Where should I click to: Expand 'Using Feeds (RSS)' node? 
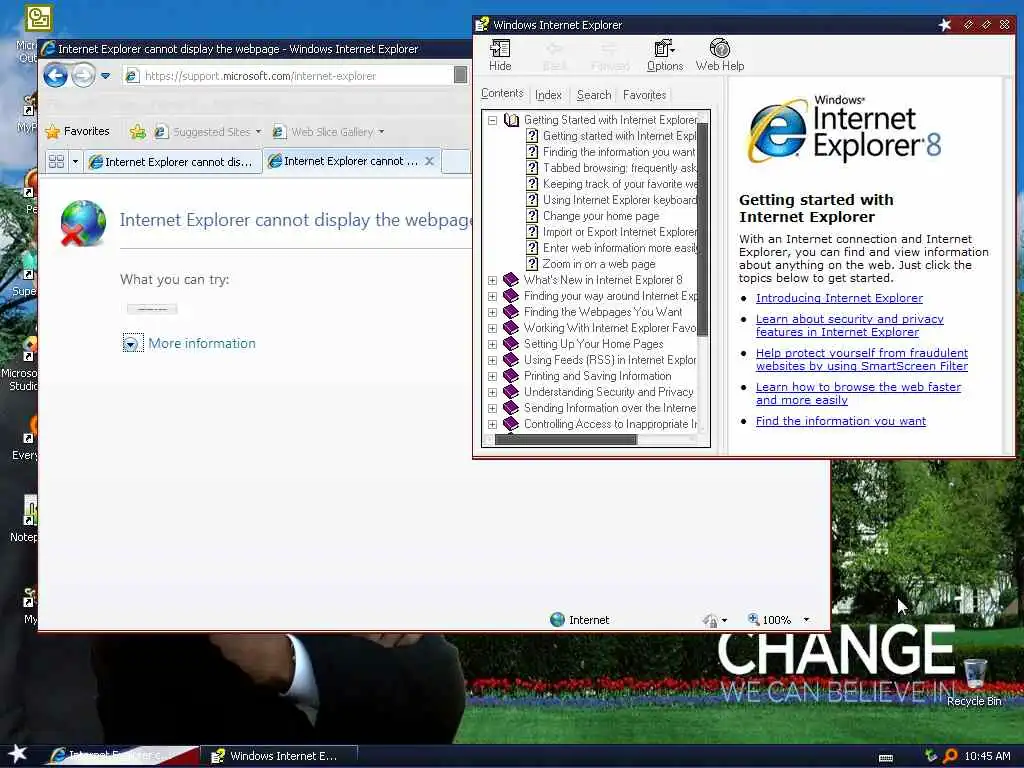click(492, 360)
